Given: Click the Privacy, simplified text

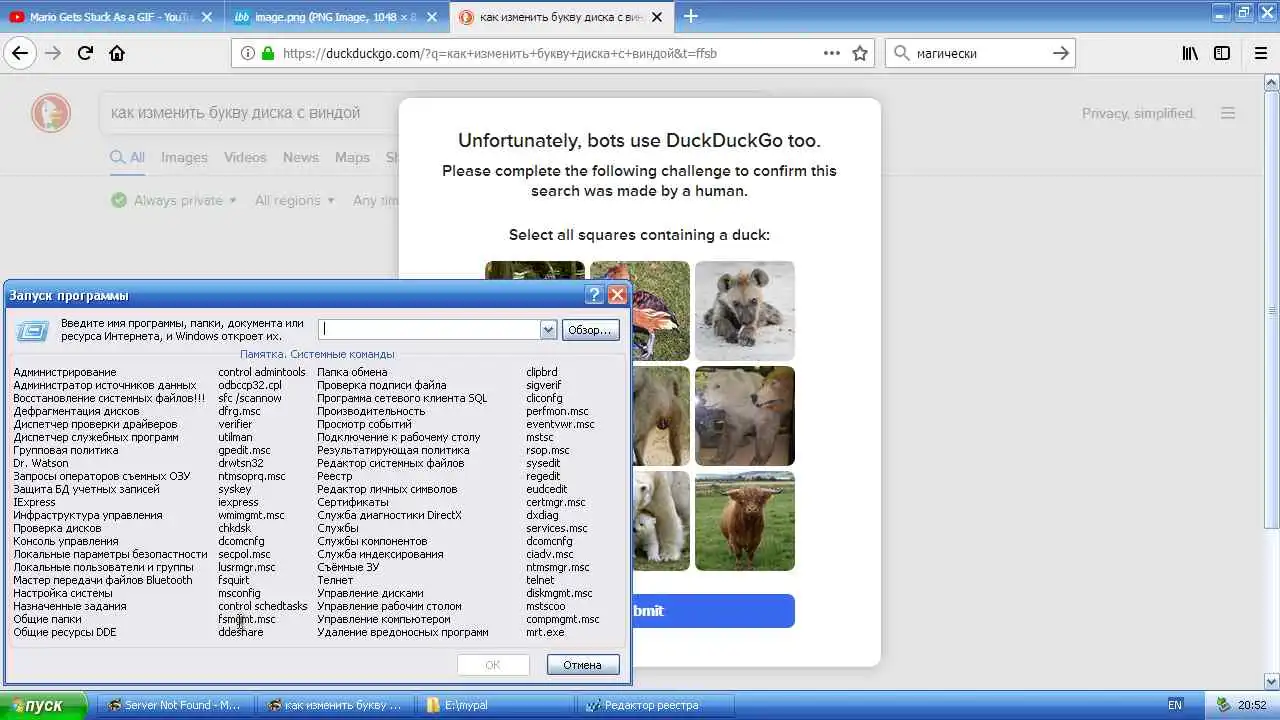Looking at the screenshot, I should [1139, 113].
